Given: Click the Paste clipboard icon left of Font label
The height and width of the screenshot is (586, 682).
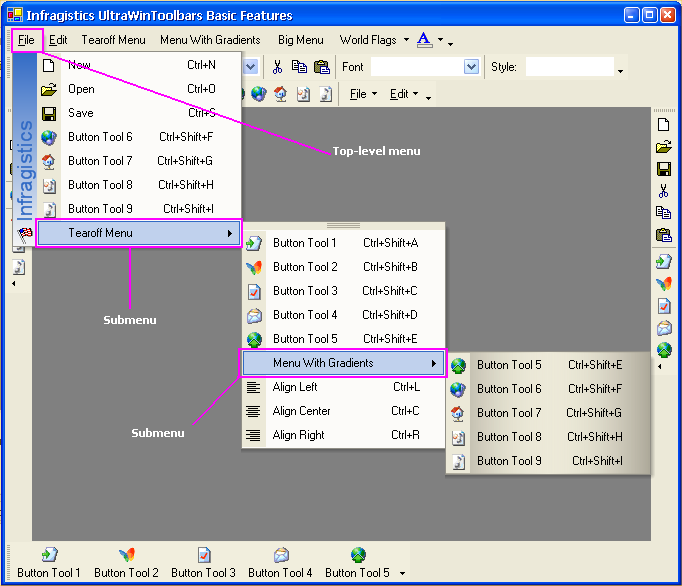Looking at the screenshot, I should coord(321,67).
